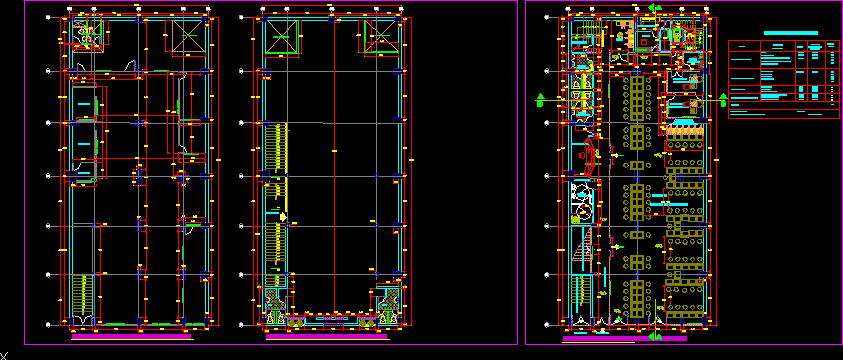Select the green section arrow left of the furnished plan
This screenshot has width=843, height=360.
(540, 100)
